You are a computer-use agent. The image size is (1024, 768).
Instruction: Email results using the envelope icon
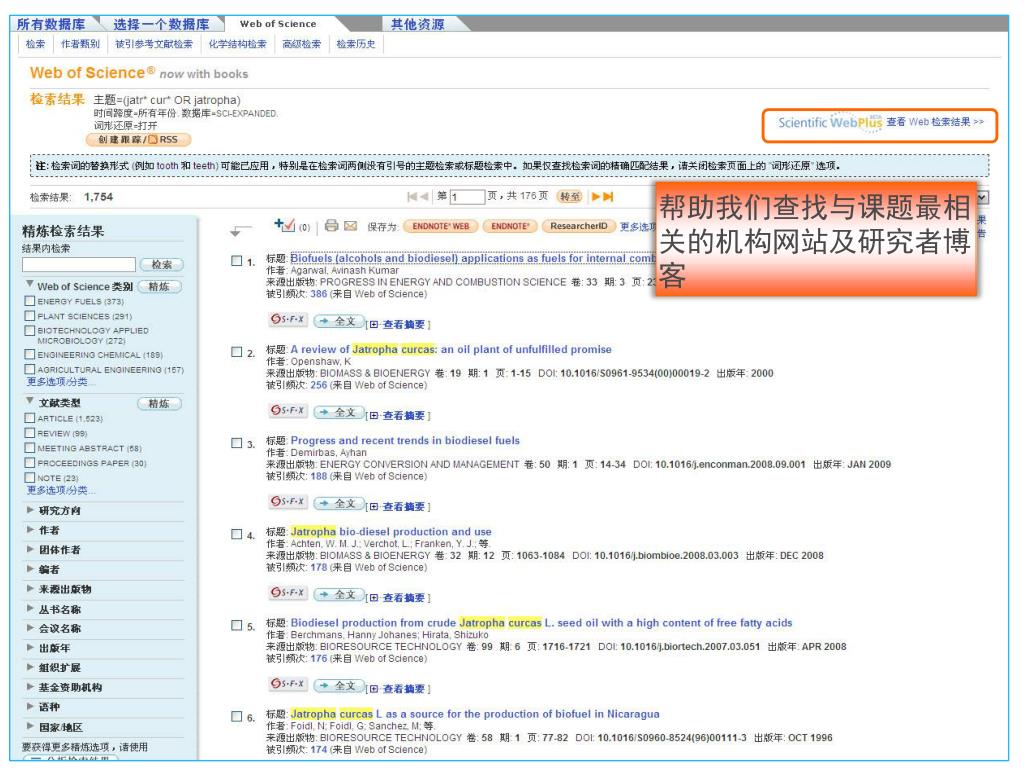(351, 226)
